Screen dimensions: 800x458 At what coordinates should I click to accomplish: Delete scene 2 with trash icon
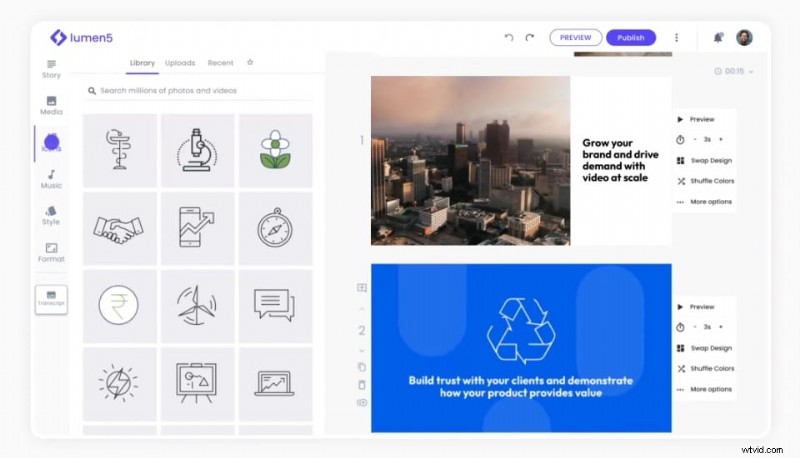(361, 384)
